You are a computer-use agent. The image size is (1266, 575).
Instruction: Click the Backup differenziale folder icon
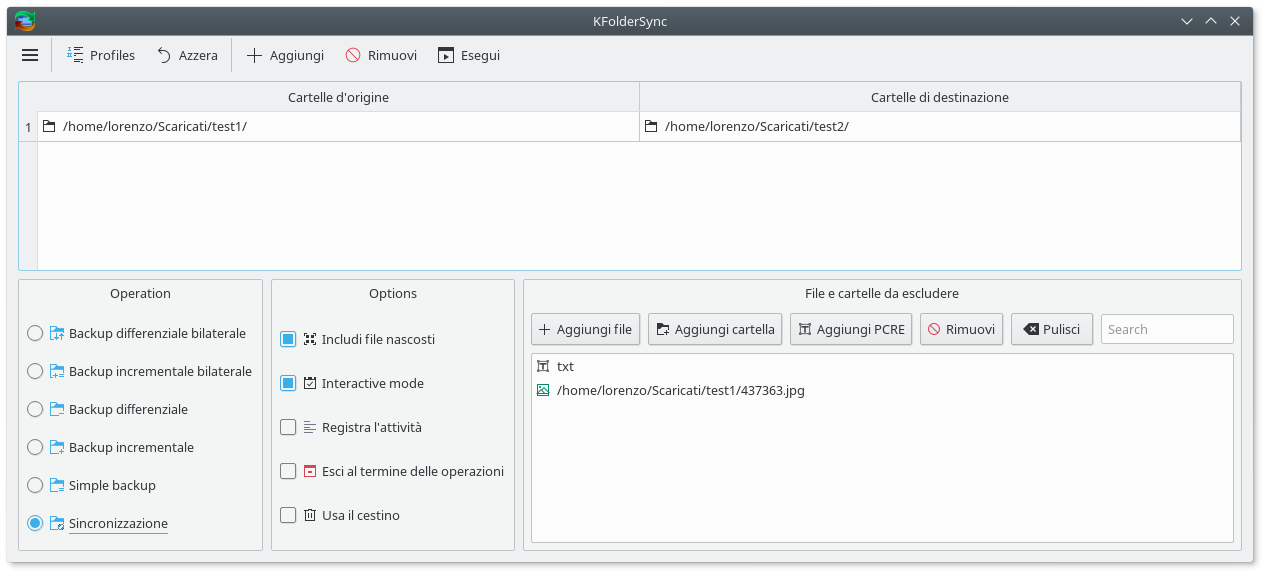(x=57, y=409)
